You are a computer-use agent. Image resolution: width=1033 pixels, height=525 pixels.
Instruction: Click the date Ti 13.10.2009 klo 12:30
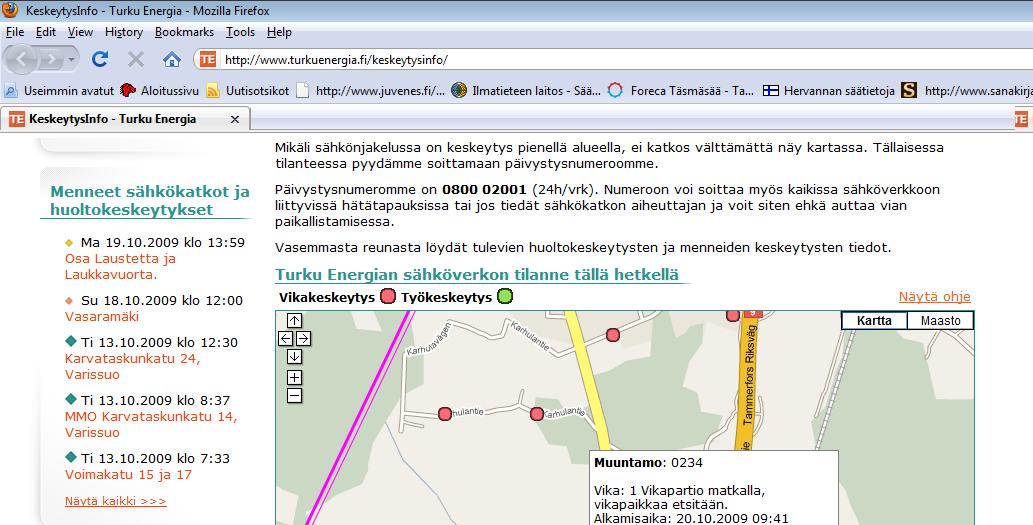[x=159, y=343]
